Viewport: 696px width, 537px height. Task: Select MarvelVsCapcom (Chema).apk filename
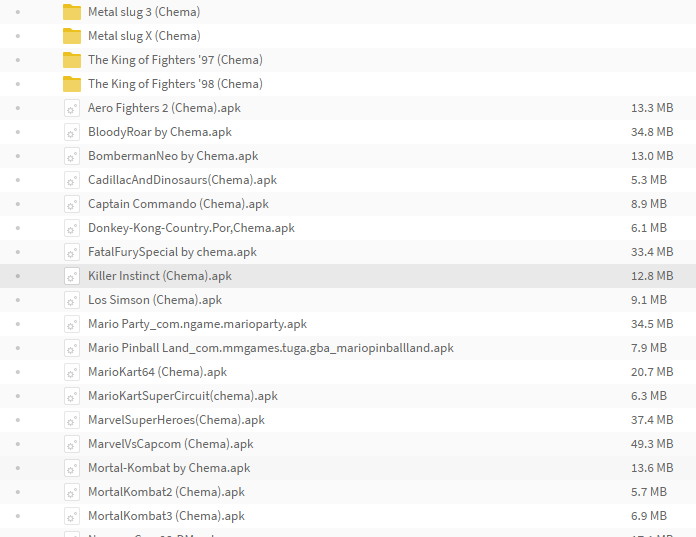171,443
